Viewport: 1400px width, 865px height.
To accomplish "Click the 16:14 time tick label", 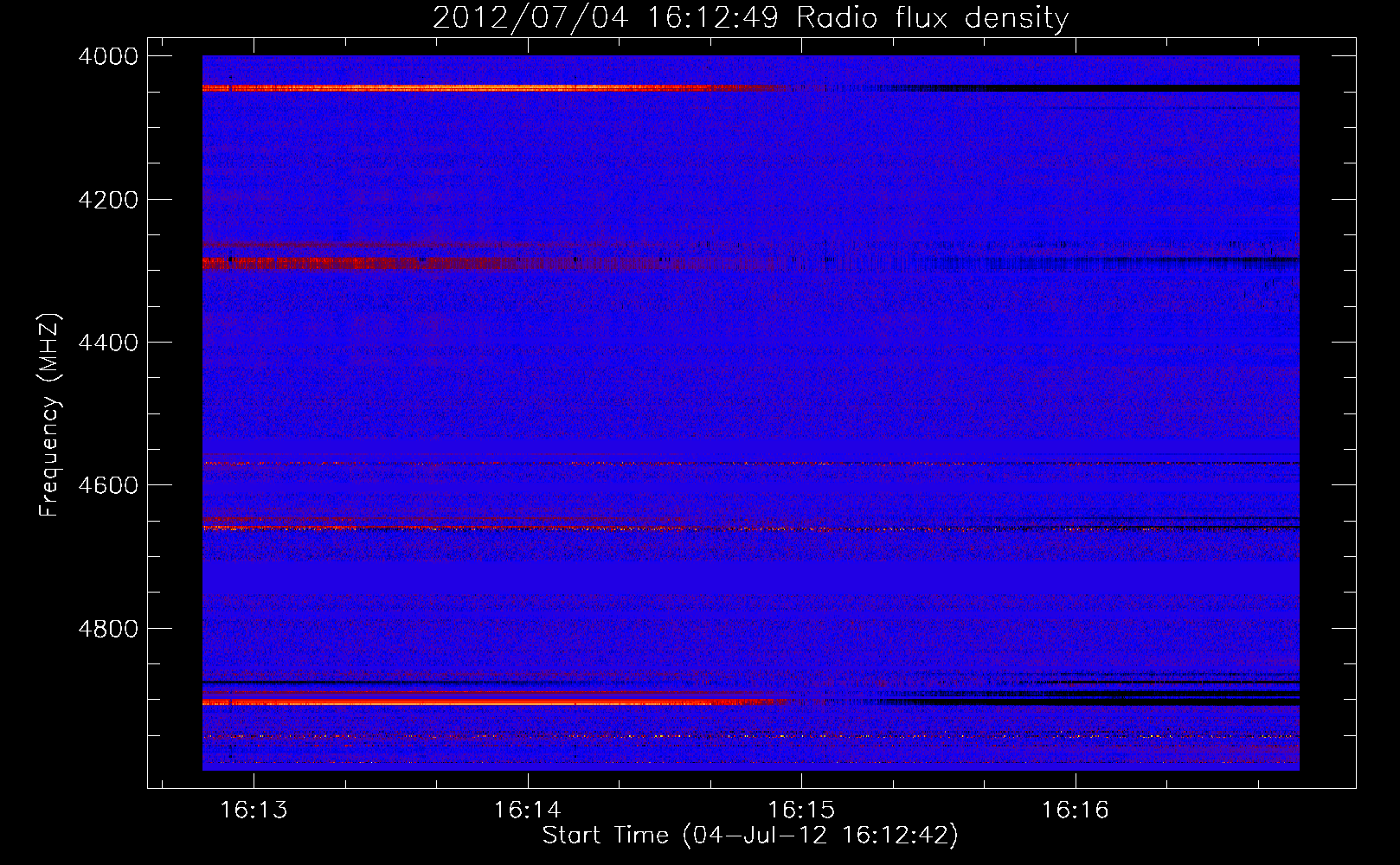I will 527,810.
